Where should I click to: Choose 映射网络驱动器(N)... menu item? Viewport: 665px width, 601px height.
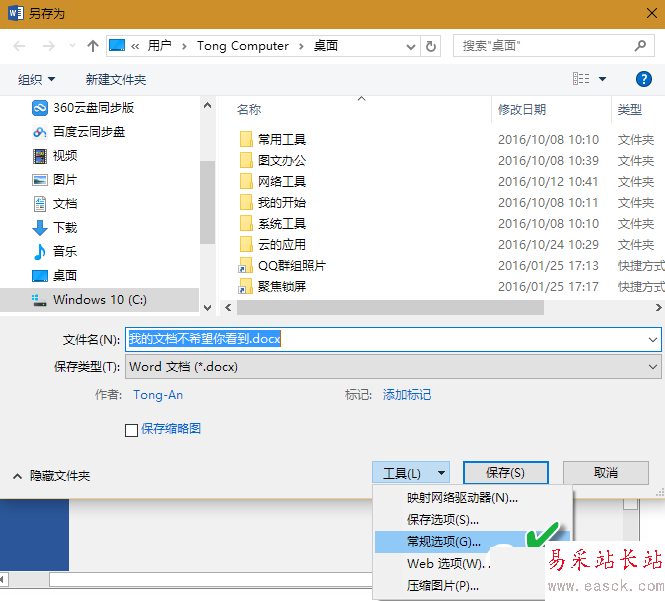[x=473, y=498]
